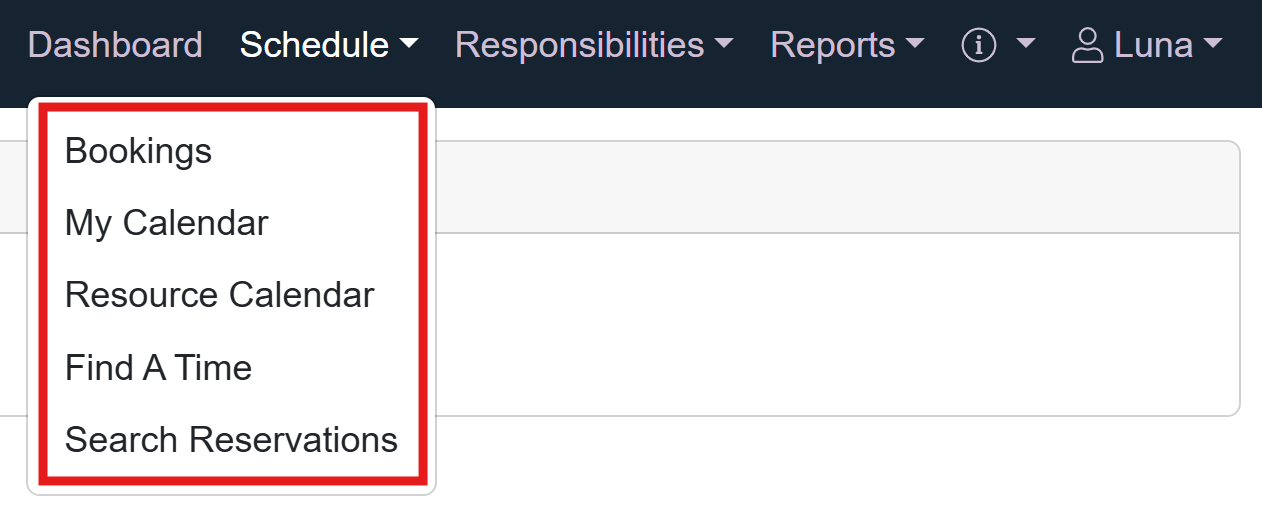Screen dimensions: 1262x519
Task: Expand the Reports dropdown arrow
Action: coord(914,45)
